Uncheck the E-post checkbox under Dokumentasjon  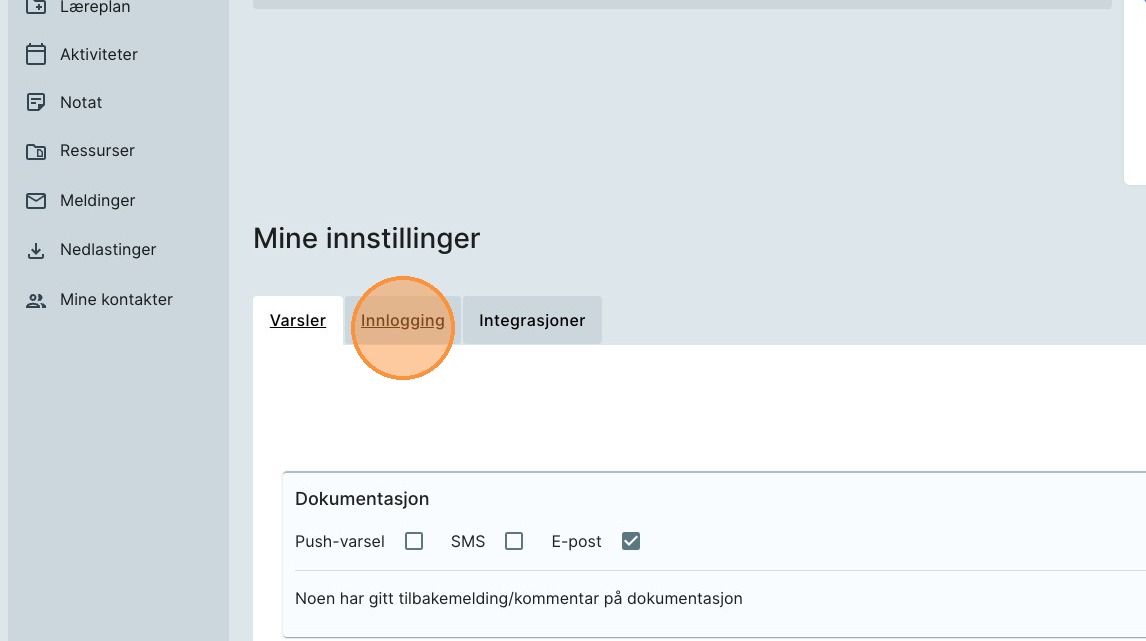pos(630,541)
